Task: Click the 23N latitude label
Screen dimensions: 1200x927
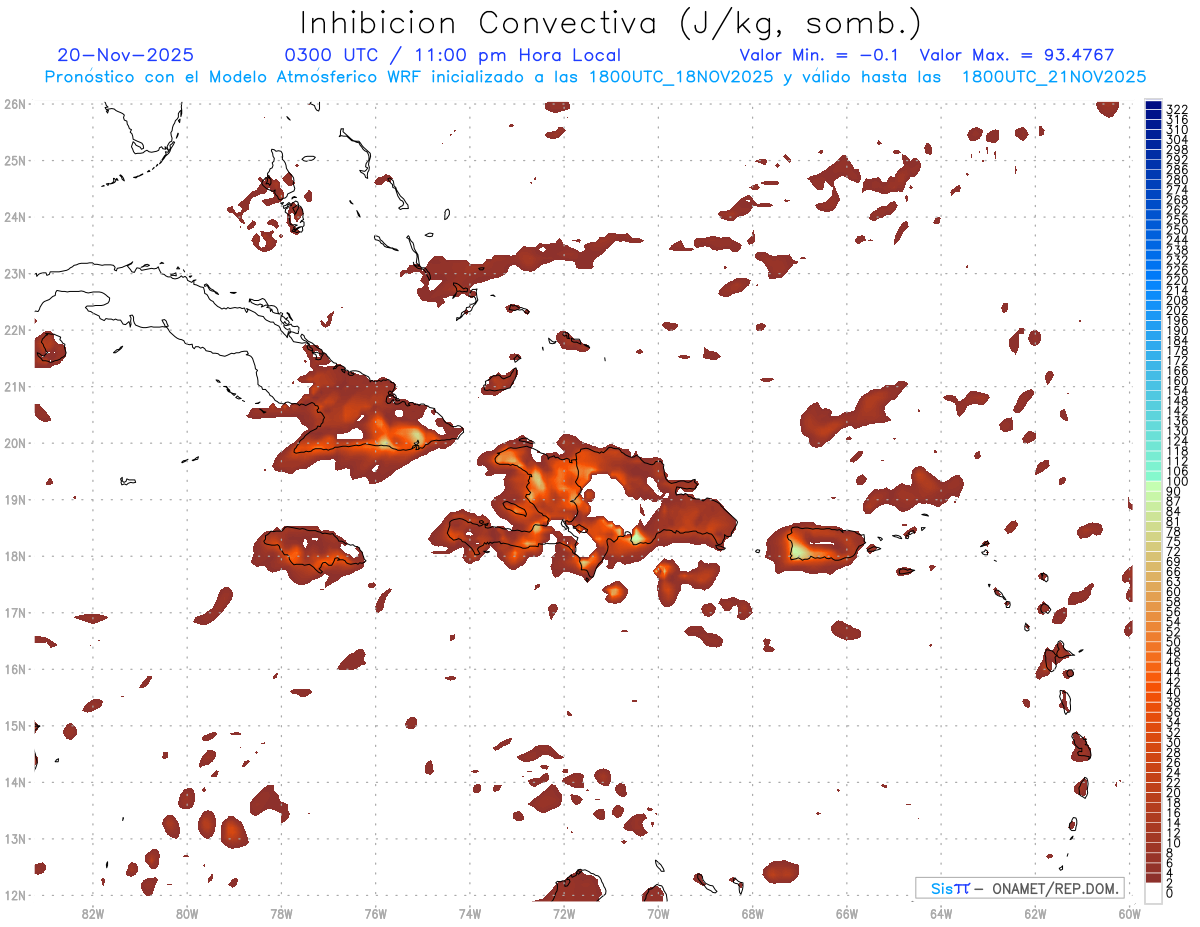Action: click(15, 273)
